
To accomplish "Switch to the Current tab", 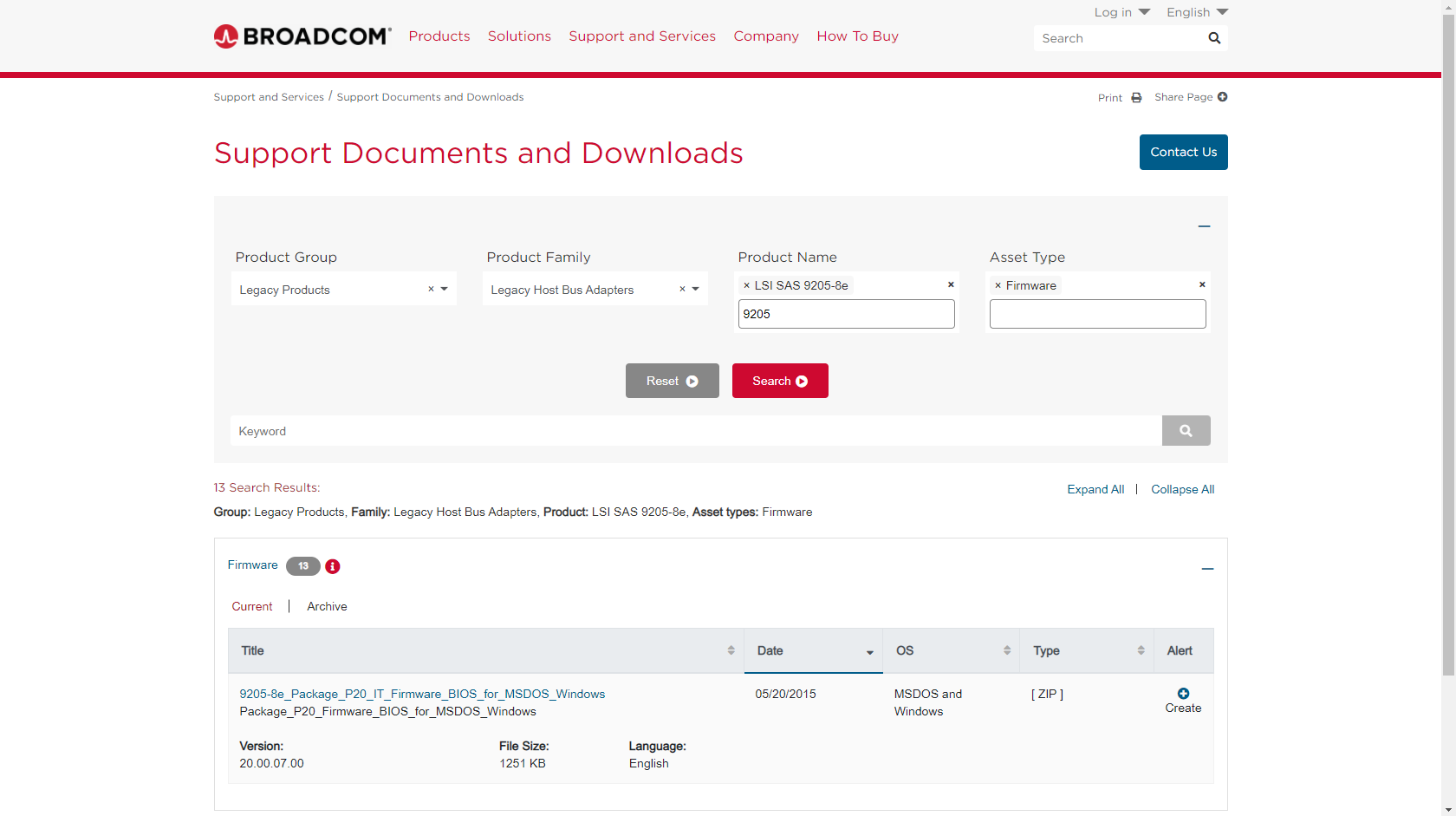I will pyautogui.click(x=252, y=606).
